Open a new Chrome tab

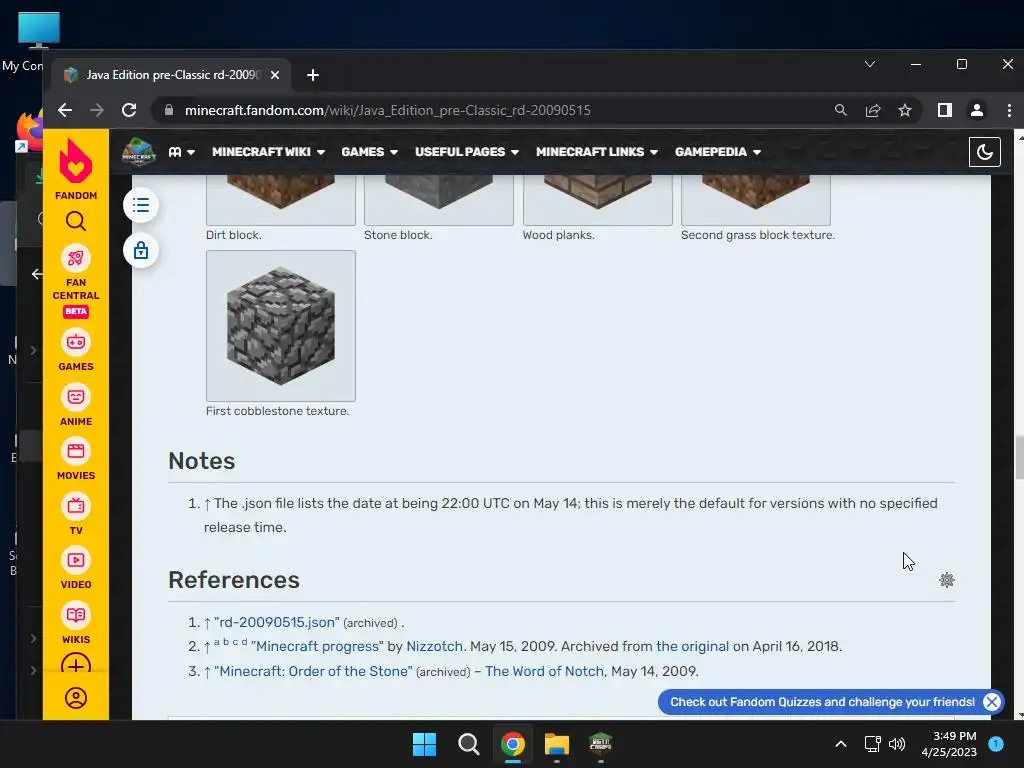(x=313, y=75)
